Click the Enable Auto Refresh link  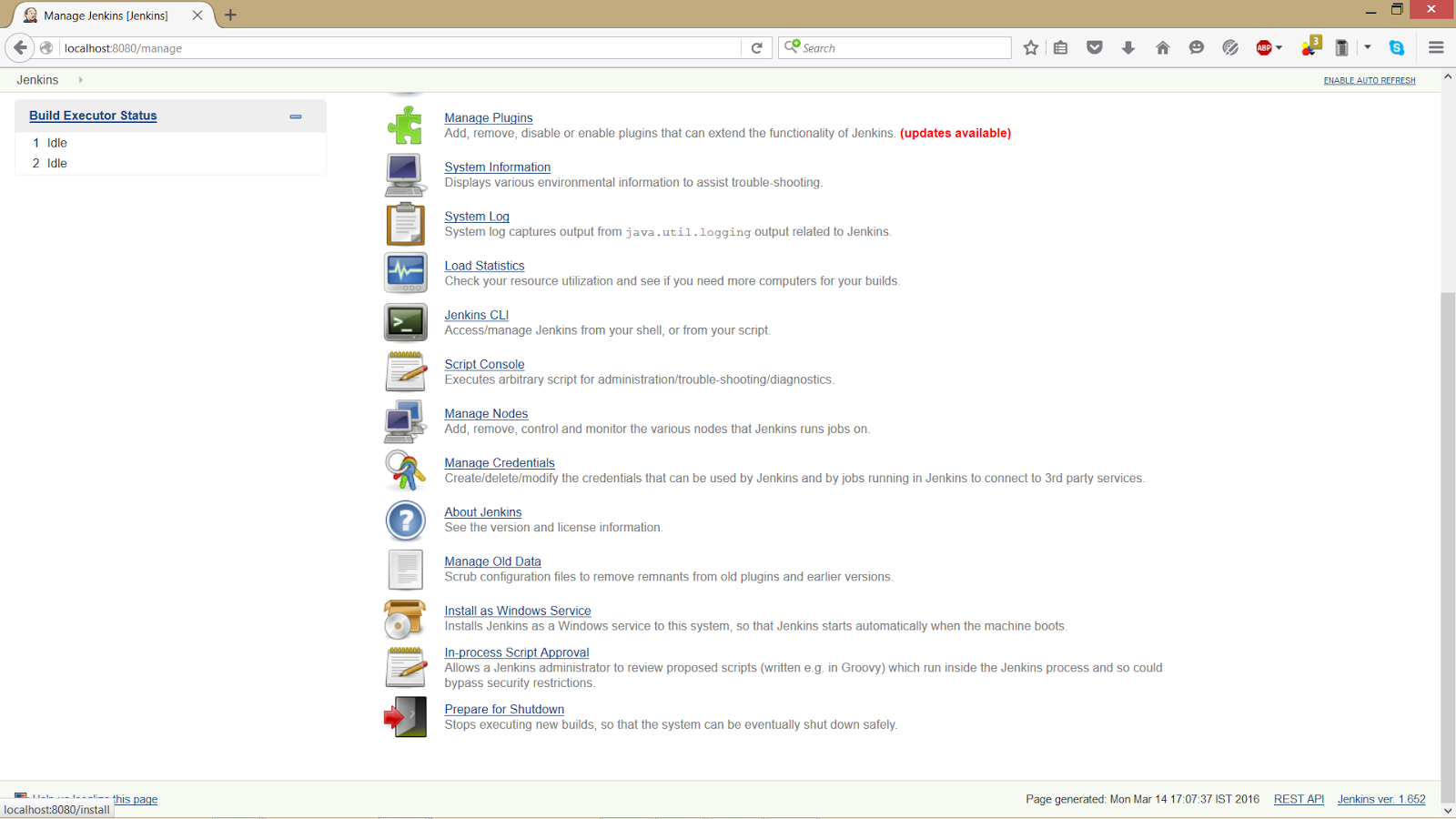(1369, 81)
